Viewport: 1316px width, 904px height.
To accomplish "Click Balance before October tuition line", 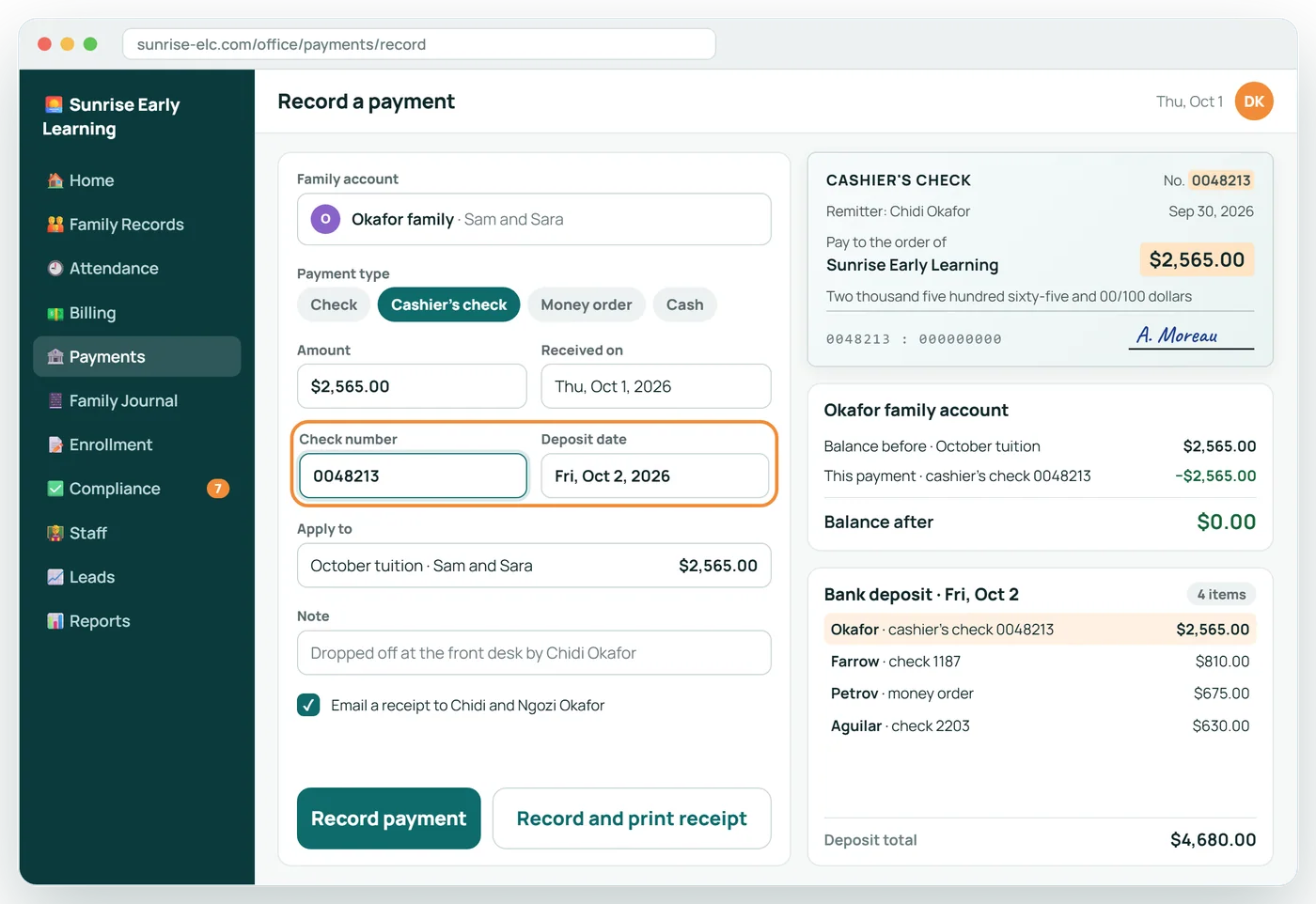I will (1040, 446).
